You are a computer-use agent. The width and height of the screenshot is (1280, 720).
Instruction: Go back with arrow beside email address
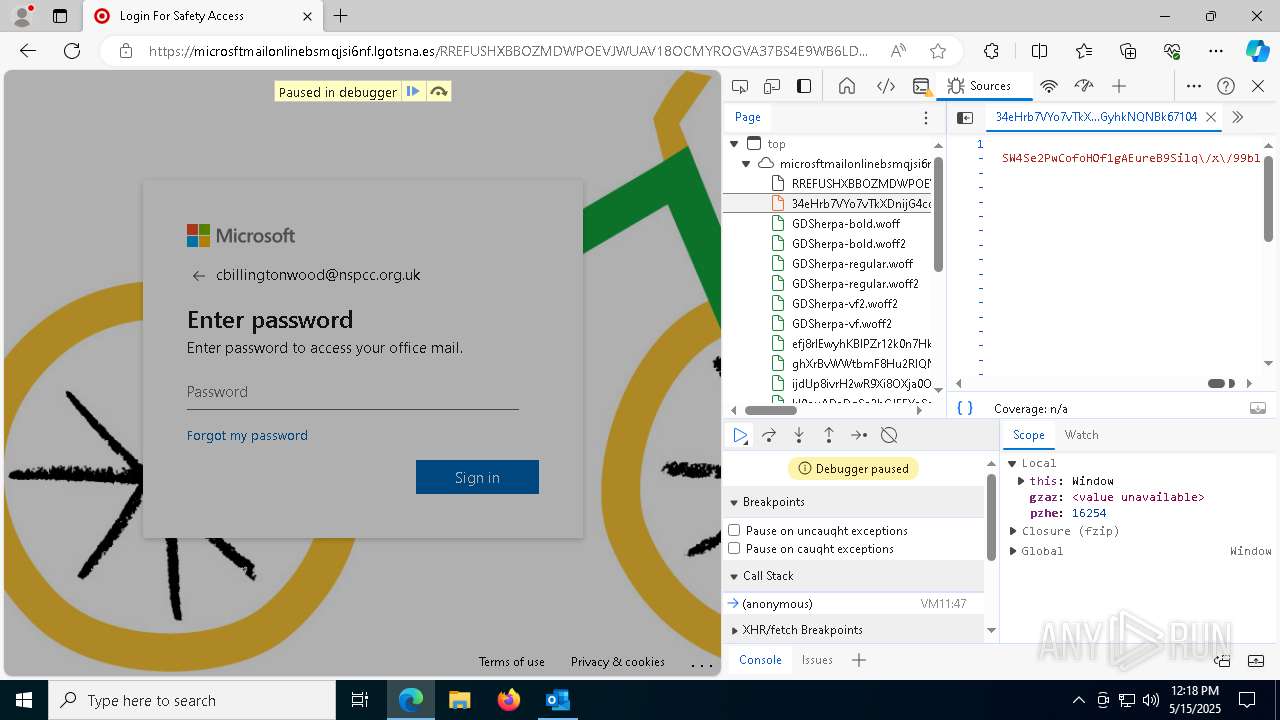point(198,276)
